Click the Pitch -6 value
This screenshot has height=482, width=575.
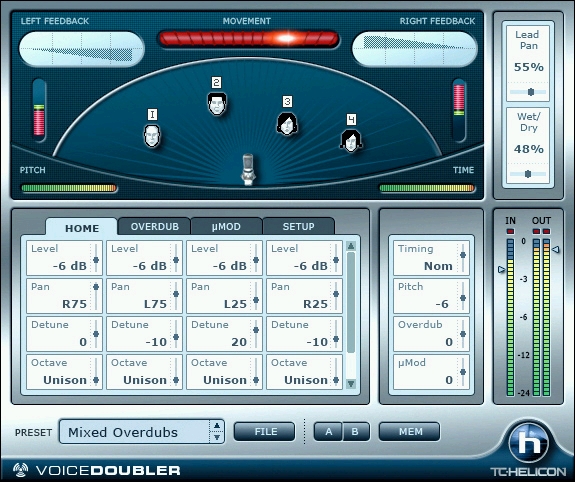coord(442,304)
